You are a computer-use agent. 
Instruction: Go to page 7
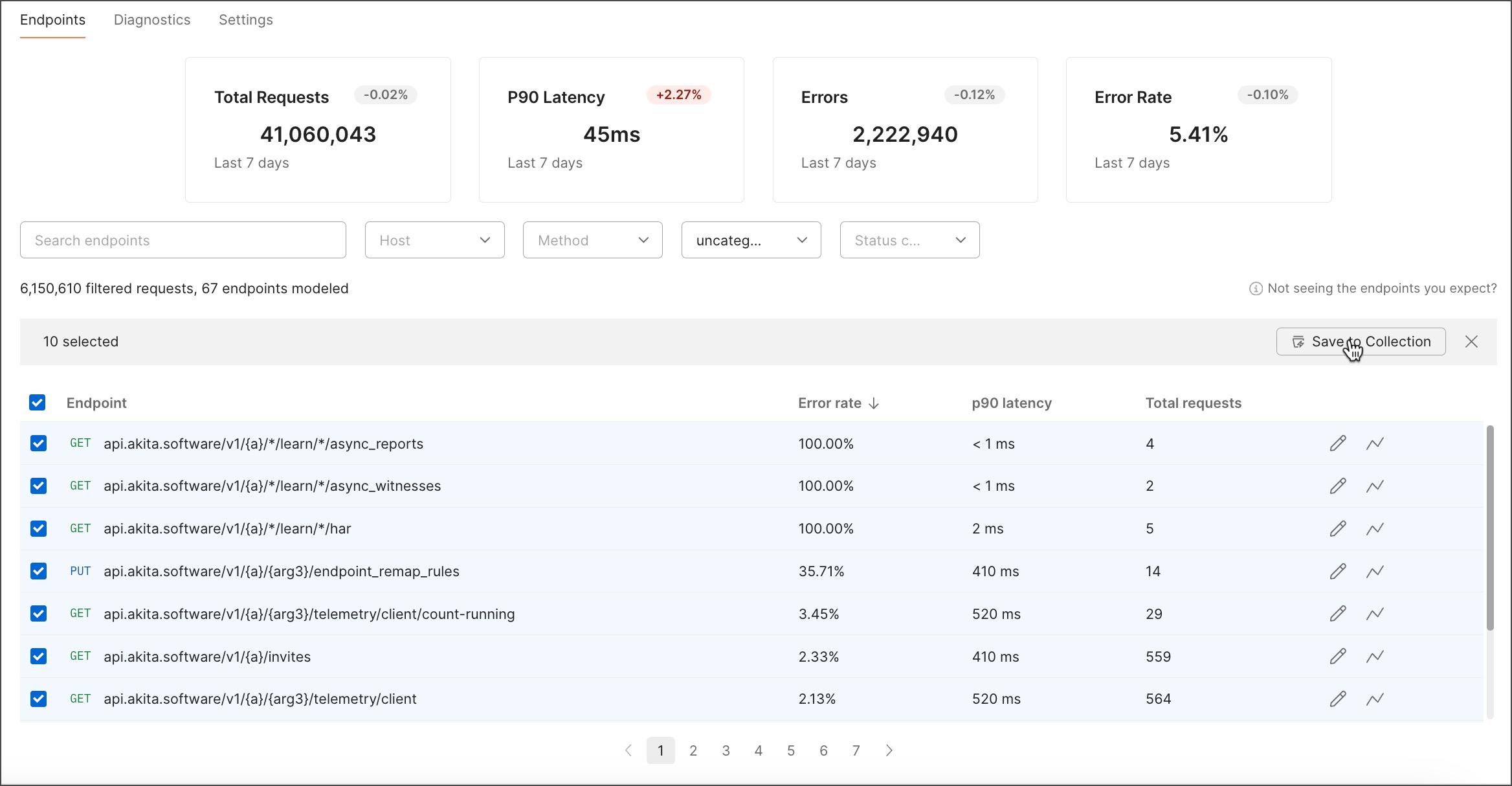856,750
